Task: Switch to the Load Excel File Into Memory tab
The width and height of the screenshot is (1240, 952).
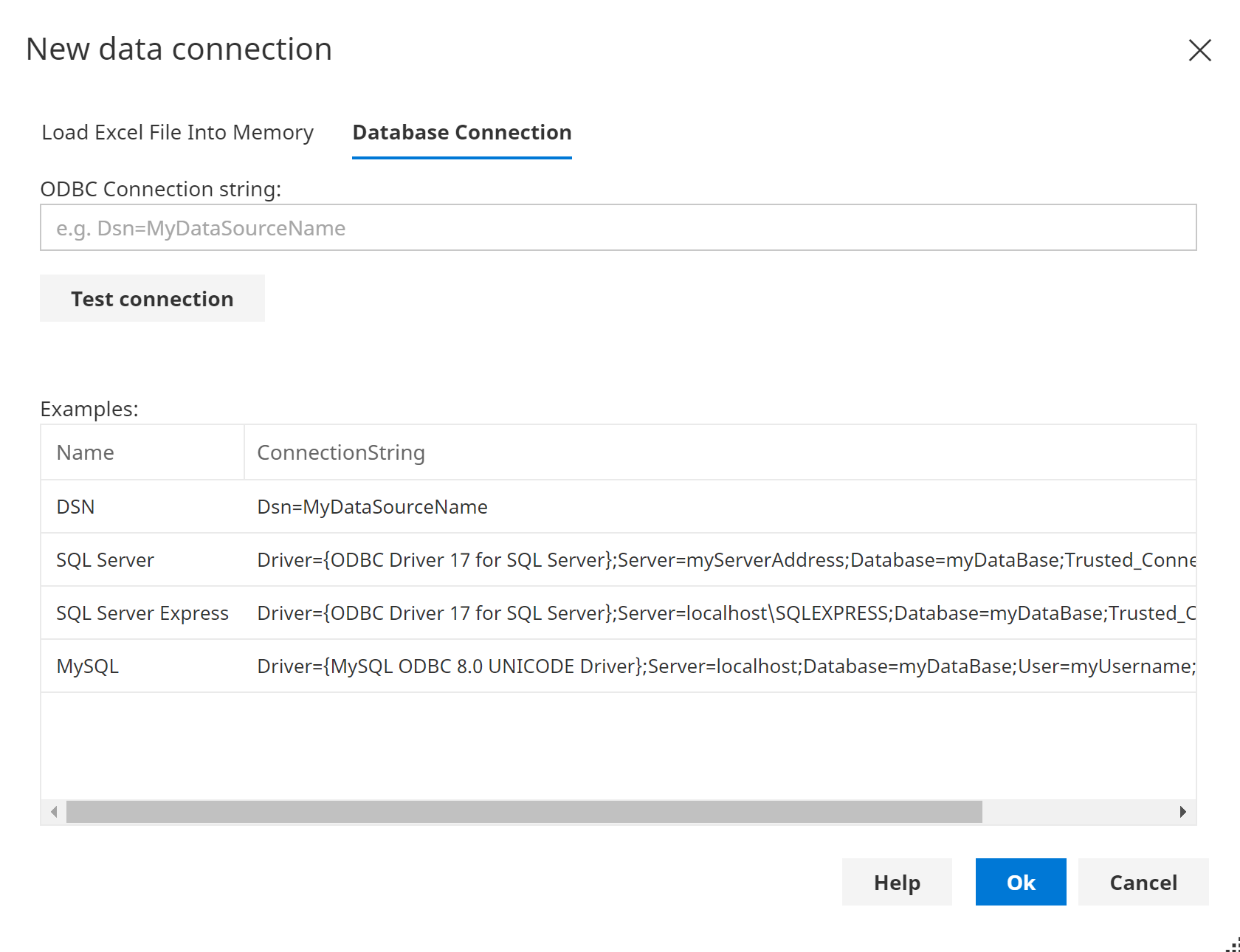Action: pos(177,133)
